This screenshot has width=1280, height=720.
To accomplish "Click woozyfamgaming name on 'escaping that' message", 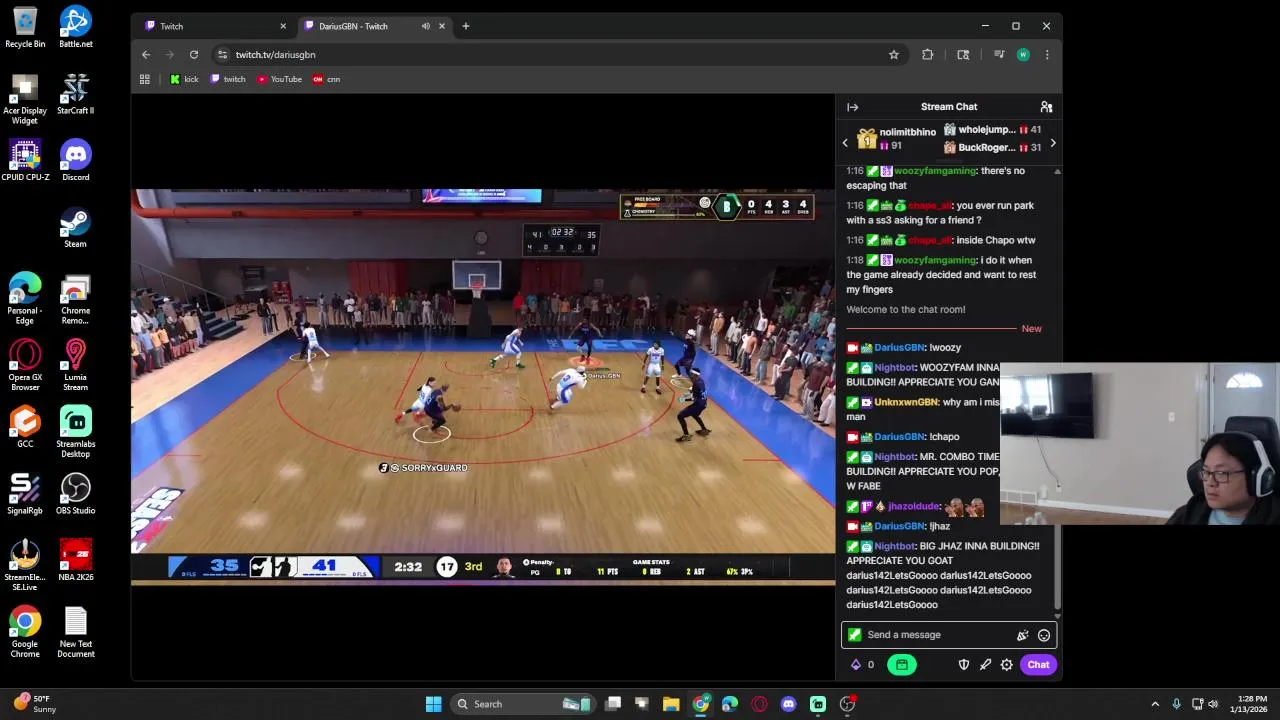I will pyautogui.click(x=934, y=171).
